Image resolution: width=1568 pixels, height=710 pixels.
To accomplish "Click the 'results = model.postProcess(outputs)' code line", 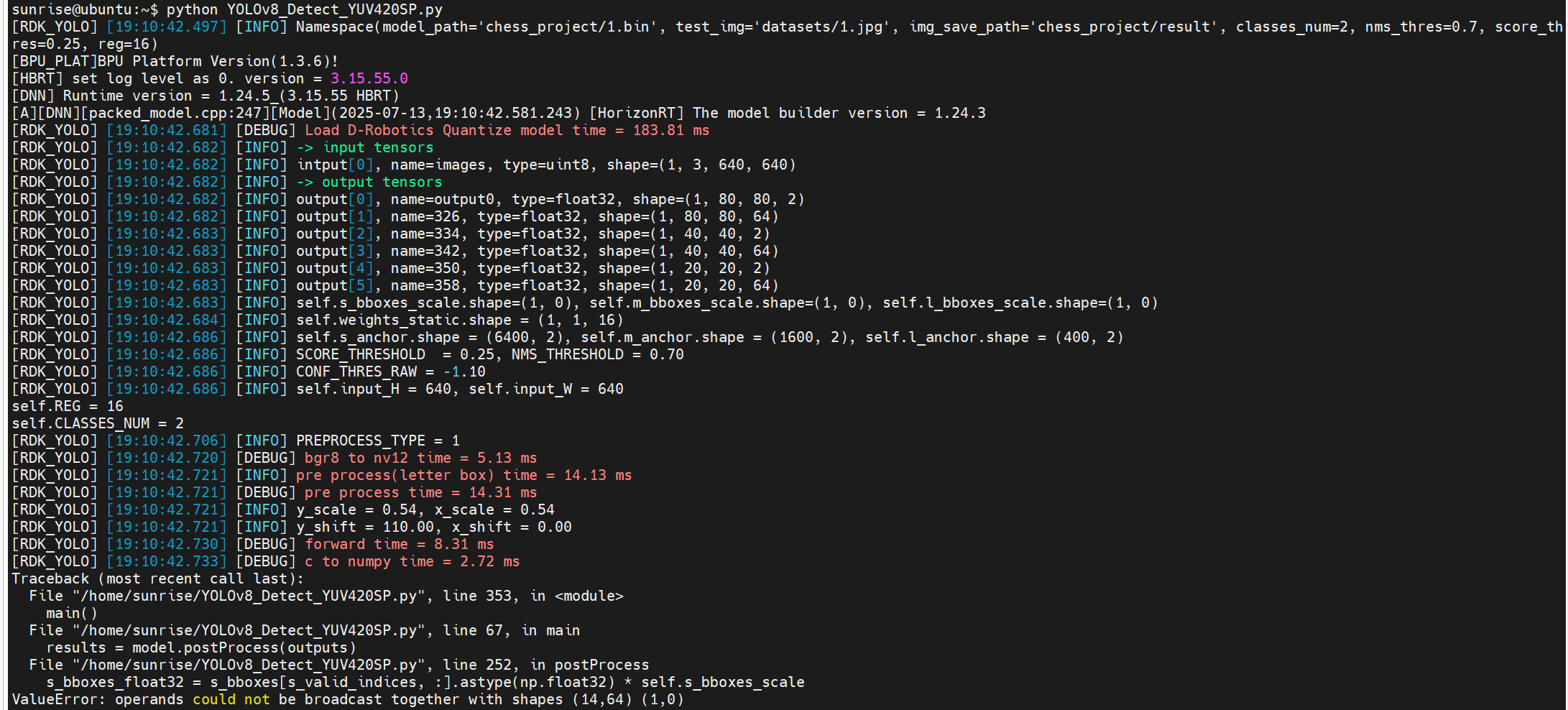I will (201, 647).
